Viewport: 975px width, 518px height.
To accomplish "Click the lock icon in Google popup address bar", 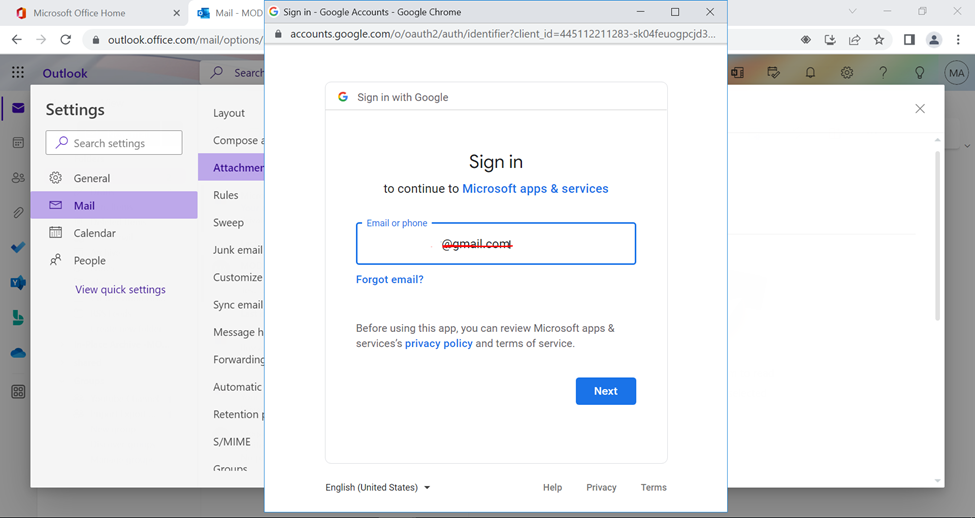I will click(278, 34).
